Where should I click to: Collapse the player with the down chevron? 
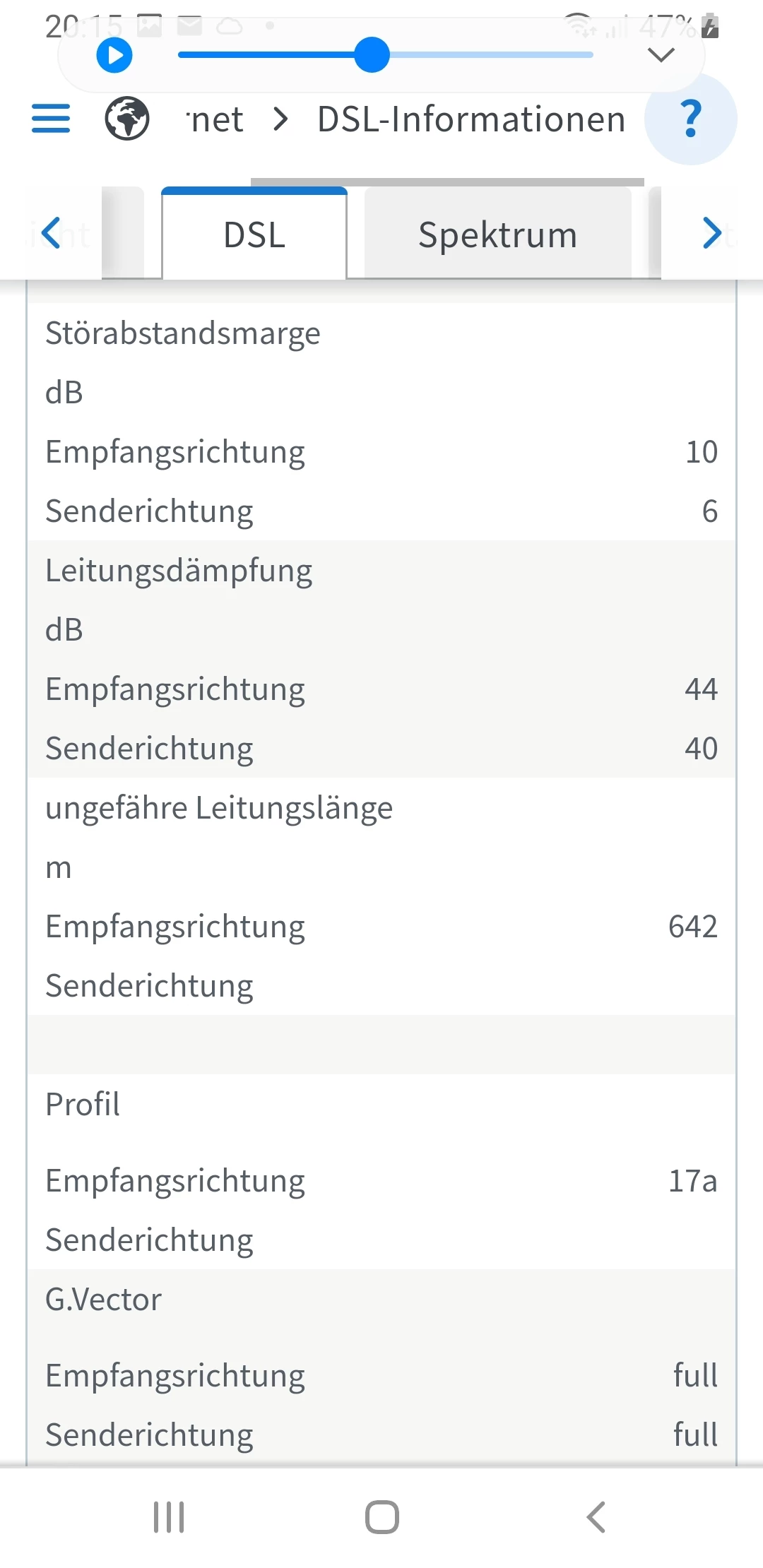661,54
